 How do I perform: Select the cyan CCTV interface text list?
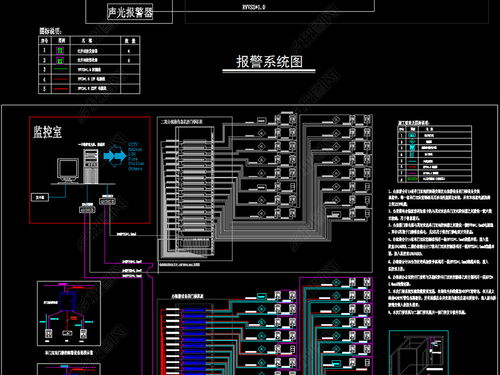136,157
